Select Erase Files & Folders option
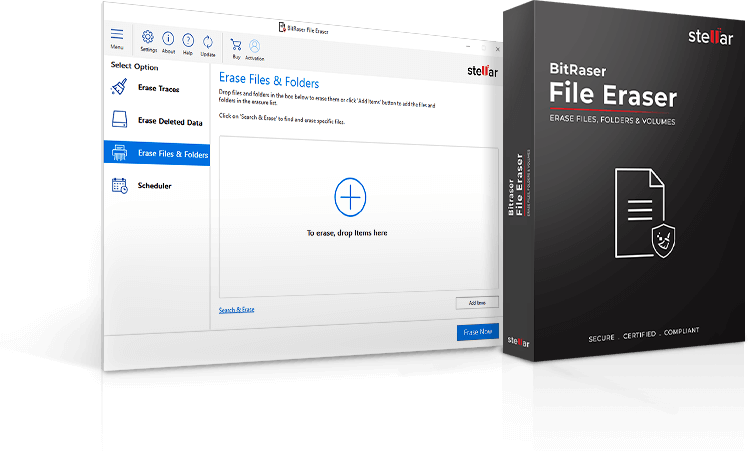This screenshot has height=451, width=748. click(x=157, y=153)
